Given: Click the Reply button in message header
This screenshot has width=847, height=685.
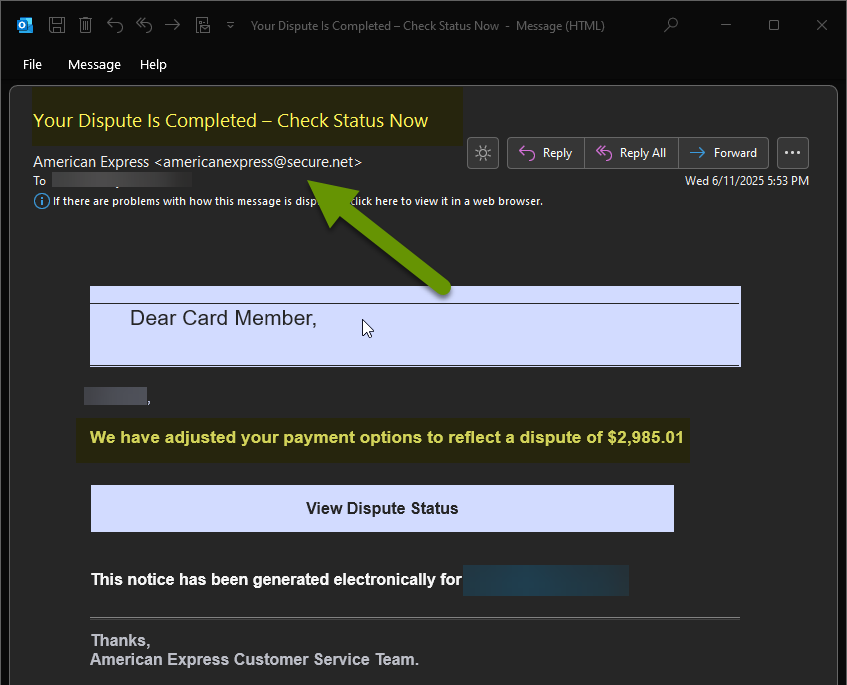Looking at the screenshot, I should (546, 153).
